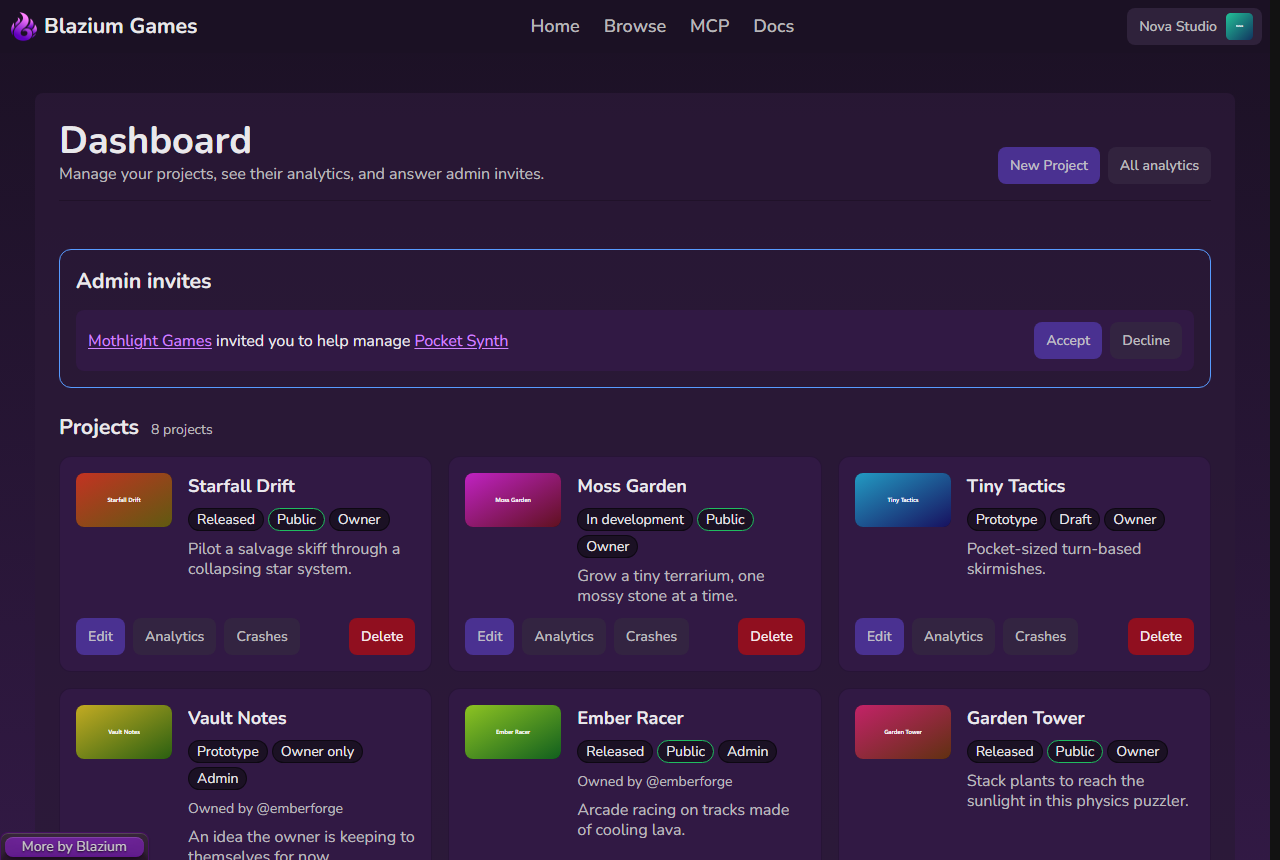The height and width of the screenshot is (860, 1280).
Task: Open All analytics
Action: point(1159,166)
